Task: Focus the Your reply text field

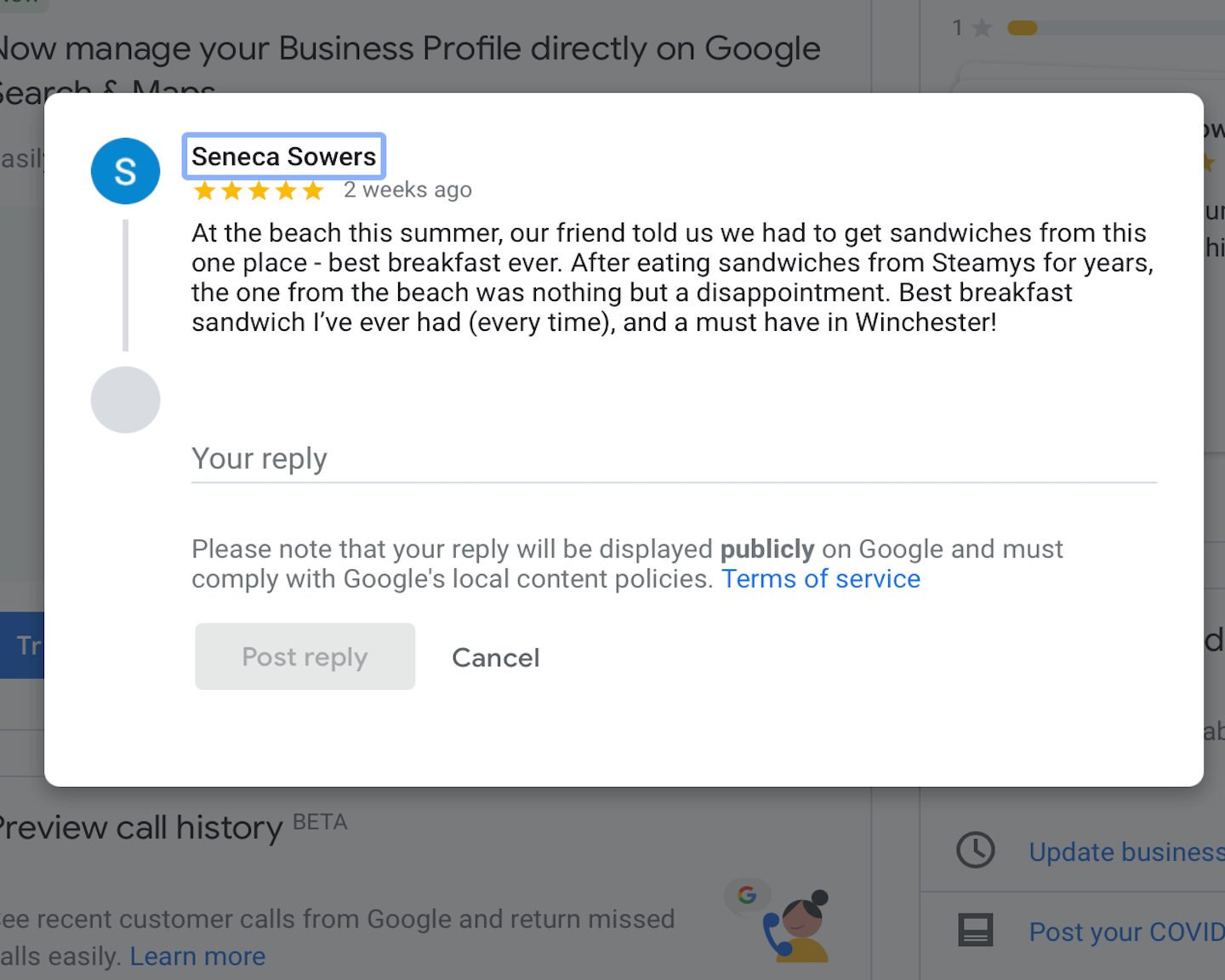Action: click(x=673, y=459)
